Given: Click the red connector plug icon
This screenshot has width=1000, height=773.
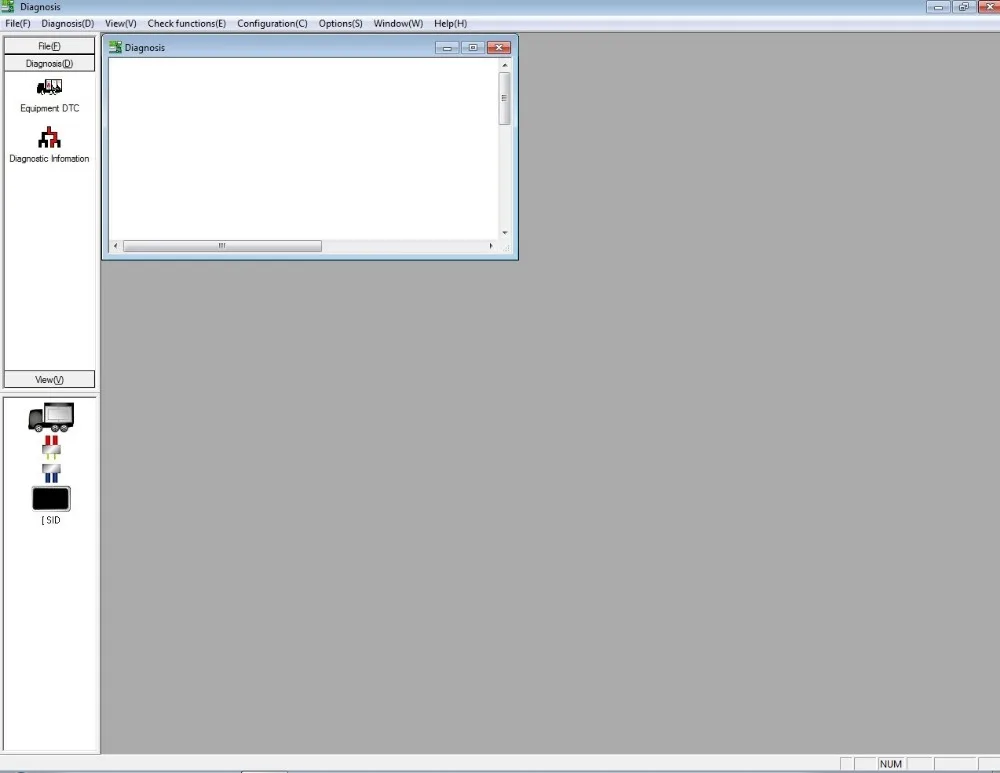Looking at the screenshot, I should coord(51,448).
